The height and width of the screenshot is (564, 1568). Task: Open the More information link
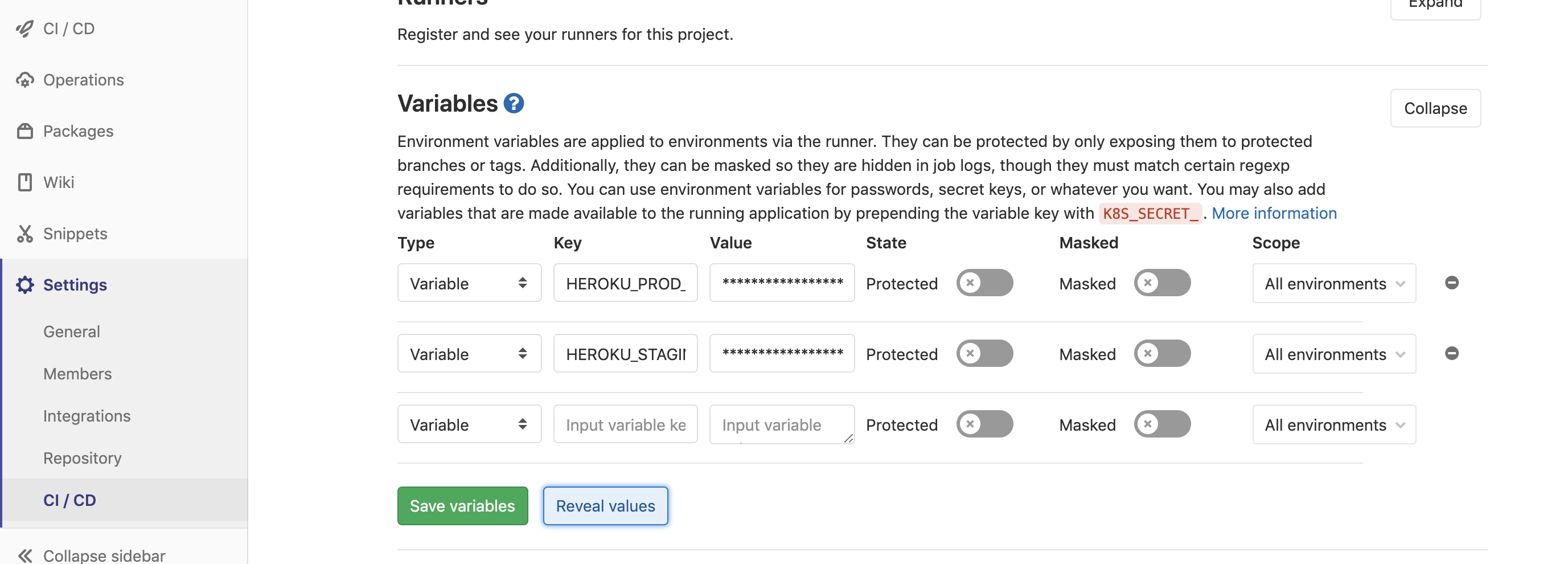pos(1274,213)
